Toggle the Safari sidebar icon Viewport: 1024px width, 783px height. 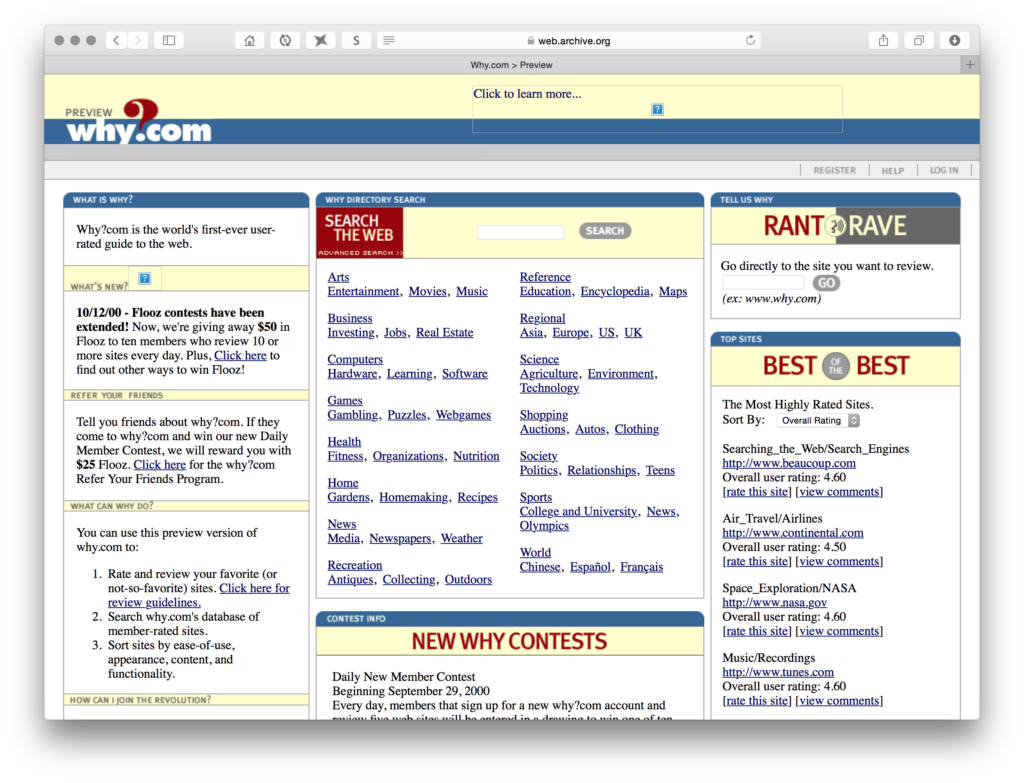pos(168,40)
